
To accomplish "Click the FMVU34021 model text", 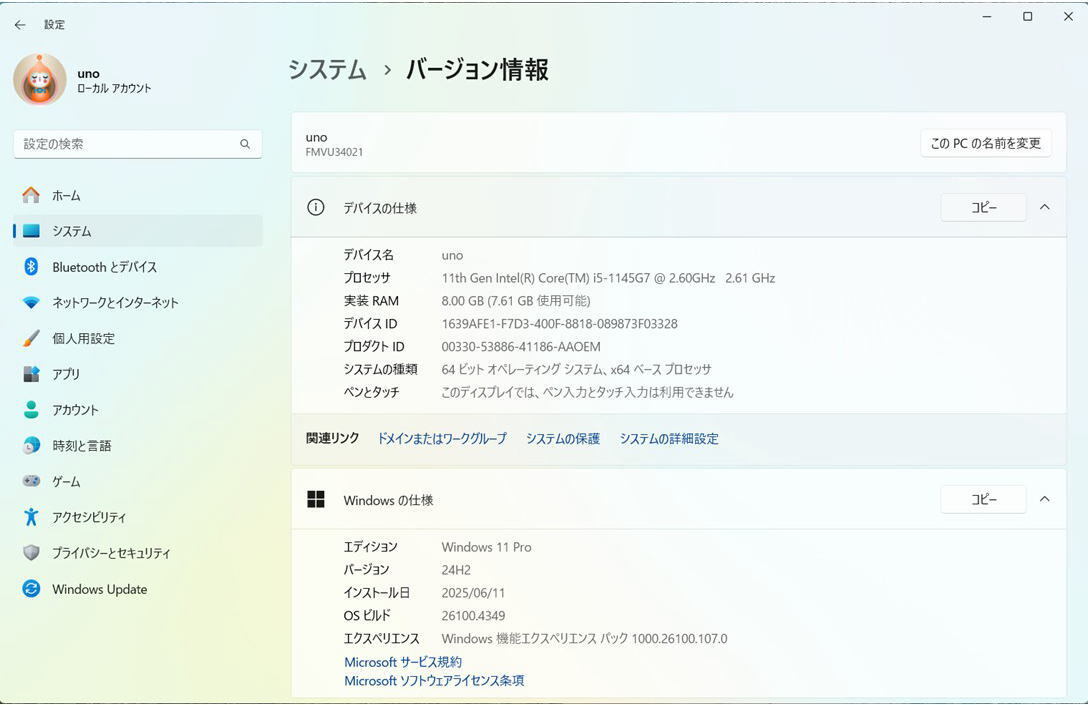I will tap(334, 153).
